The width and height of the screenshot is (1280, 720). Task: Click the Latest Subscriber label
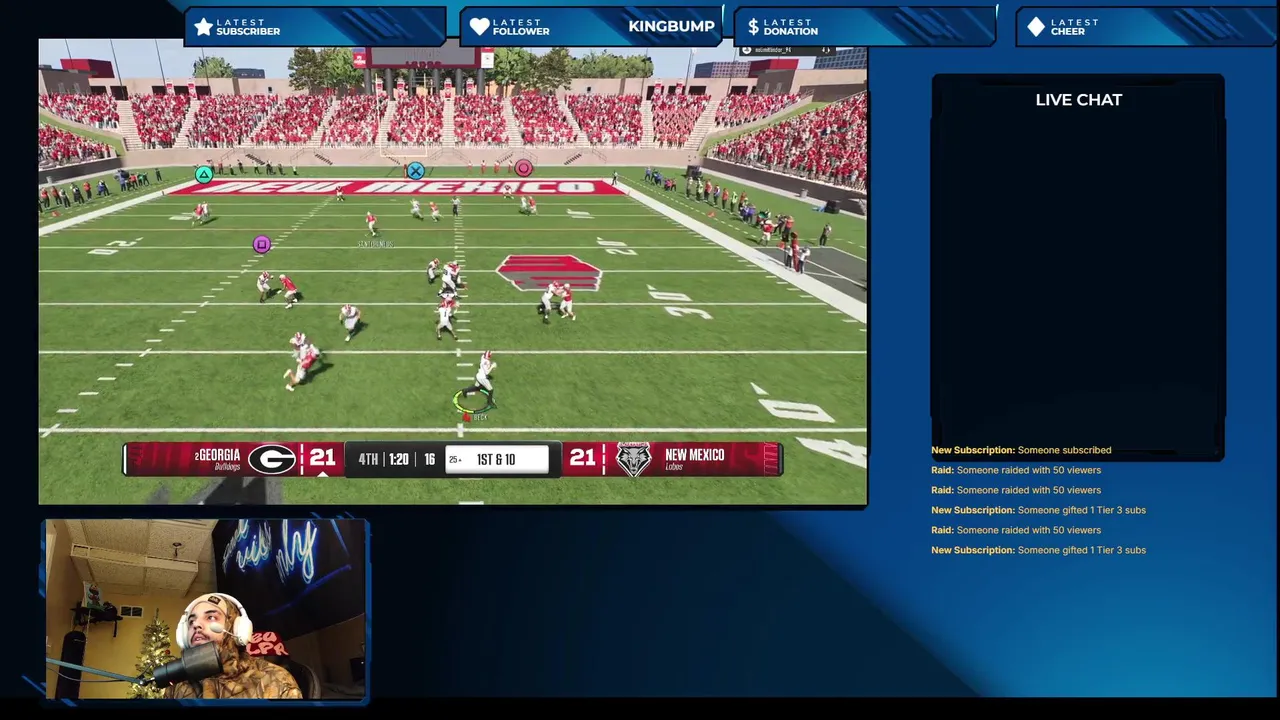[x=248, y=27]
